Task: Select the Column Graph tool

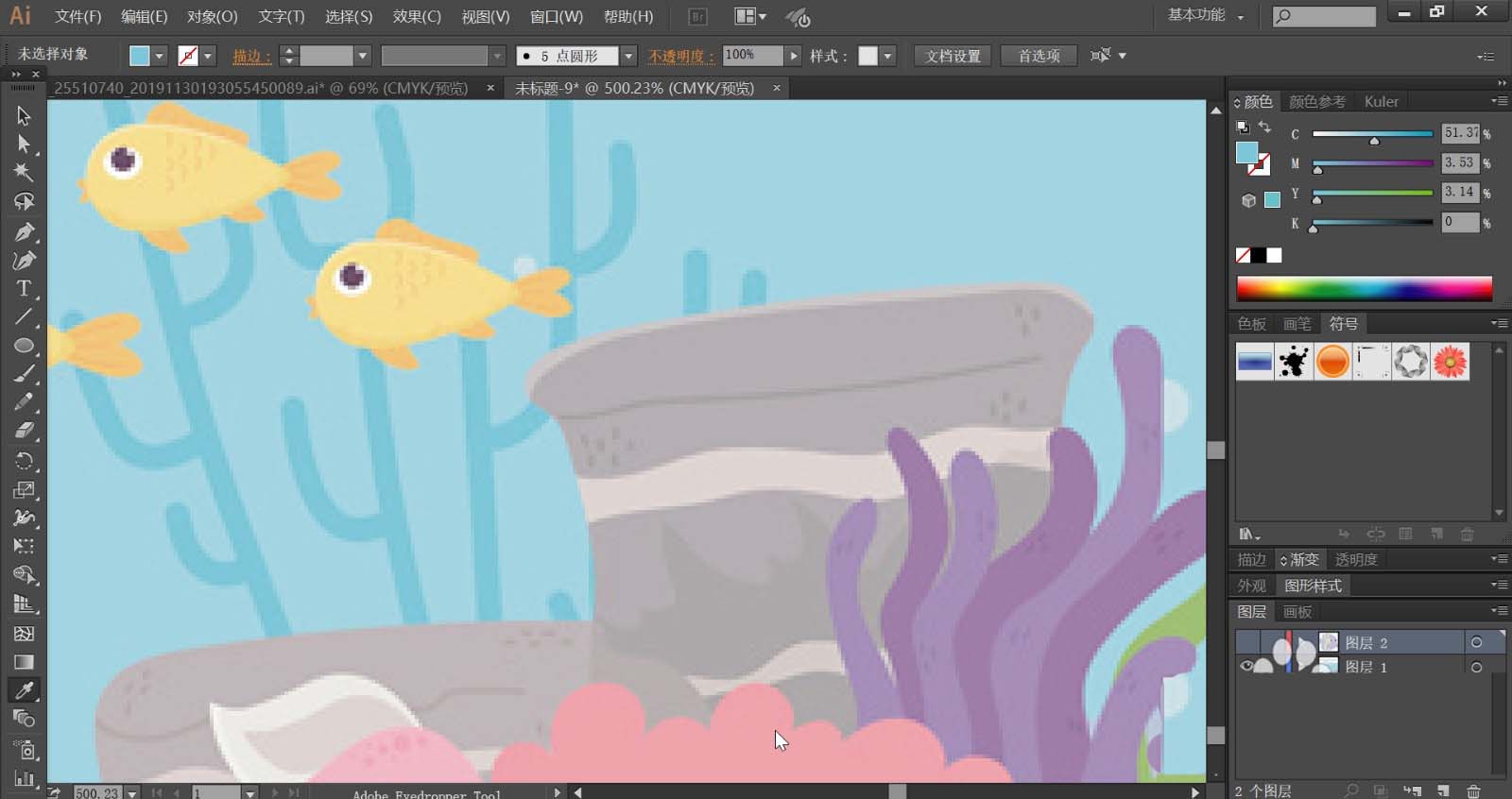Action: point(24,779)
